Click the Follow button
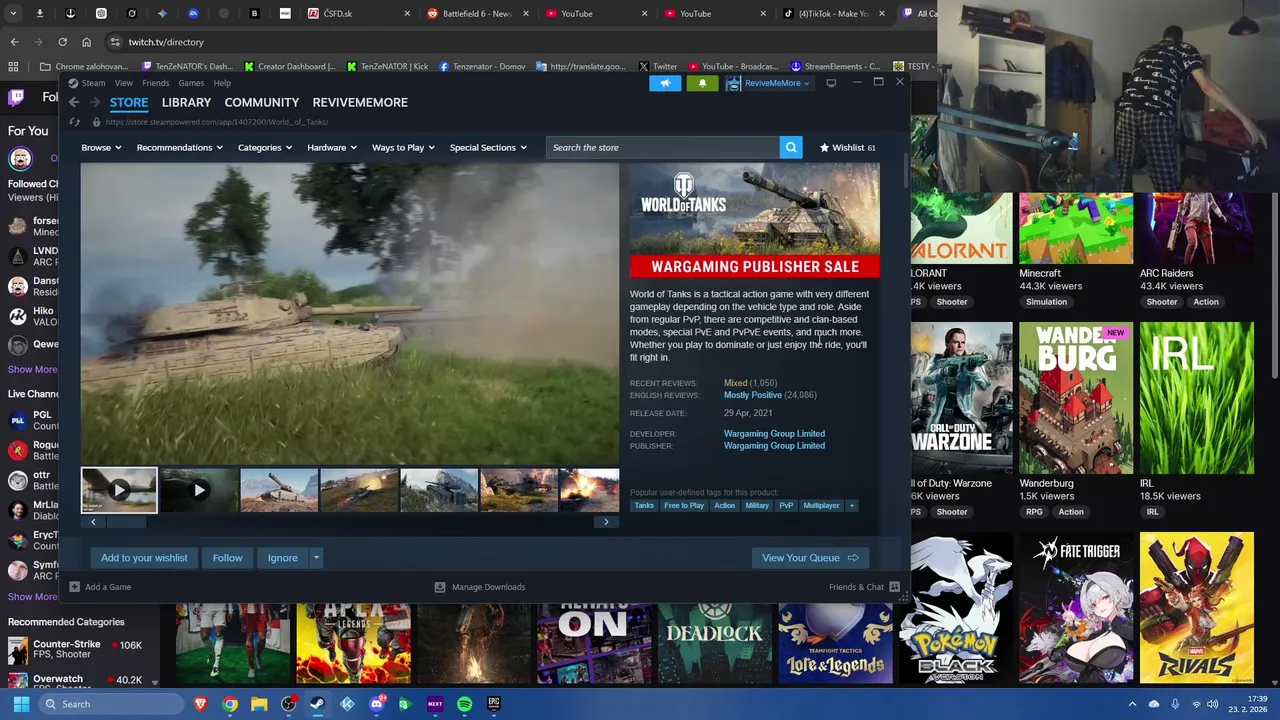The image size is (1280, 720). pos(227,558)
